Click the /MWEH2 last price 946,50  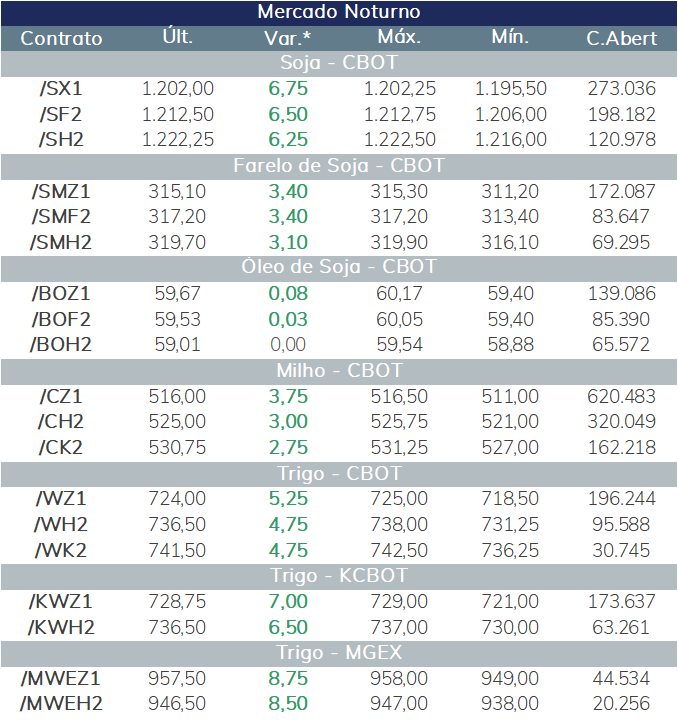click(177, 703)
